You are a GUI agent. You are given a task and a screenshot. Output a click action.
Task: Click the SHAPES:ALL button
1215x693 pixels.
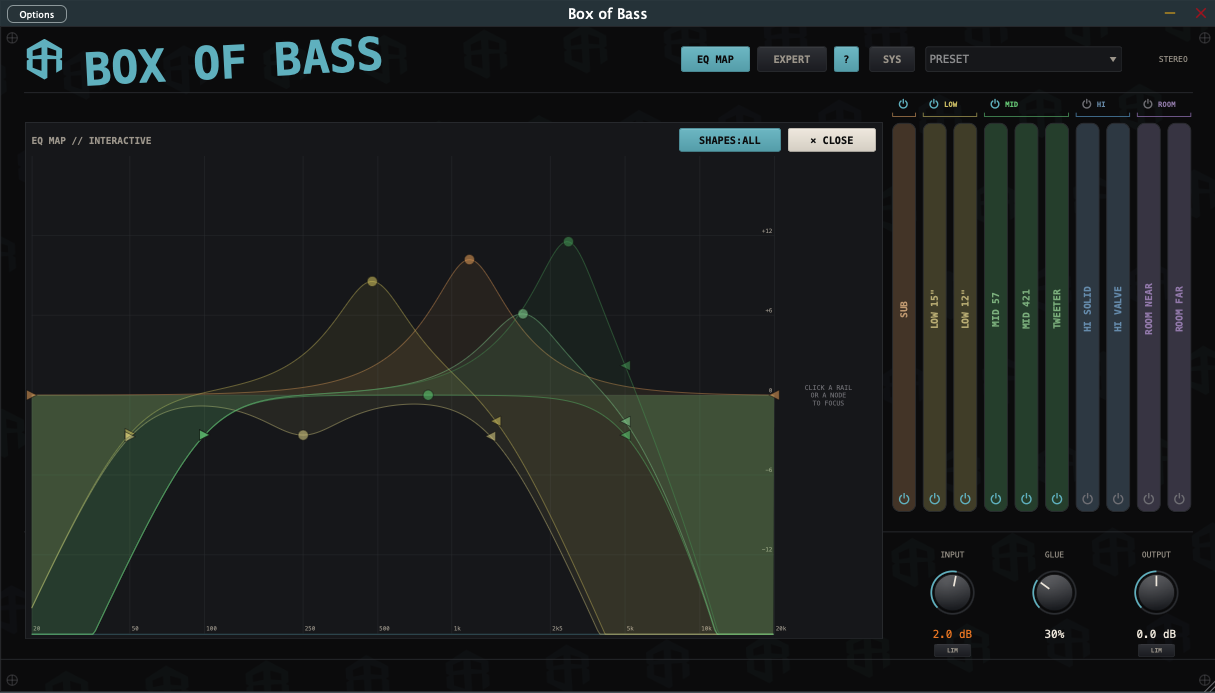(x=730, y=140)
